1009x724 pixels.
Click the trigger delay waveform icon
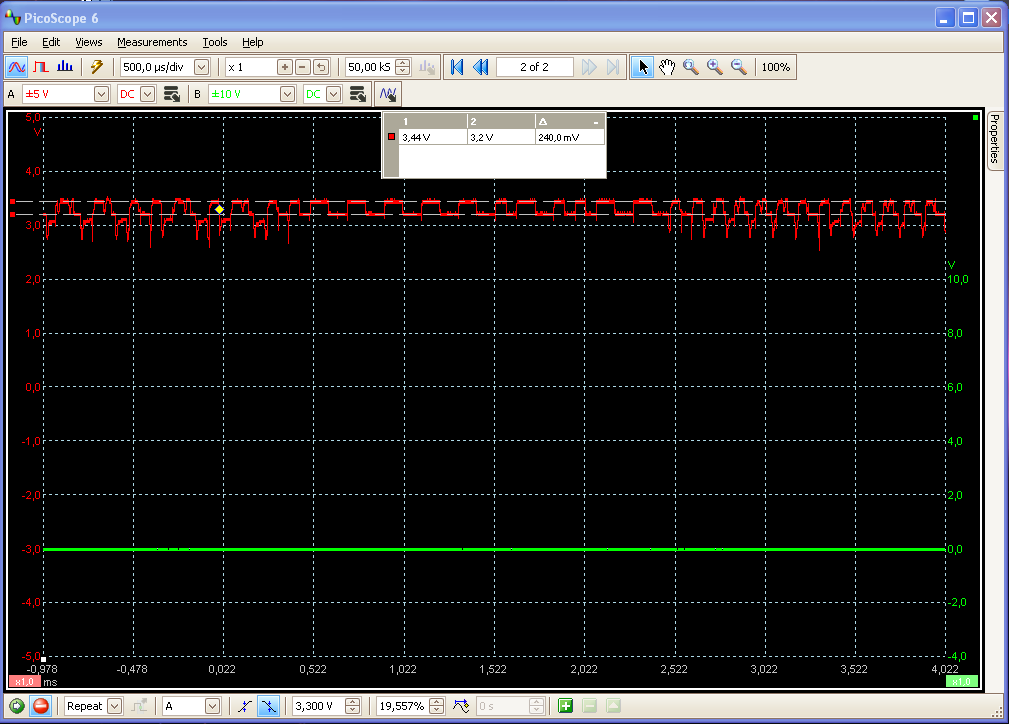coord(461,706)
